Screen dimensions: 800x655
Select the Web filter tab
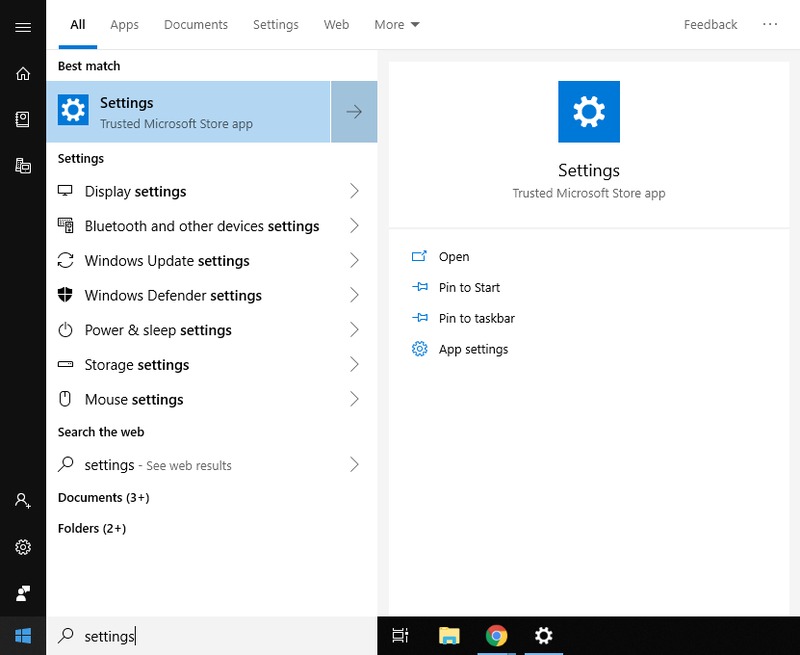click(x=336, y=24)
